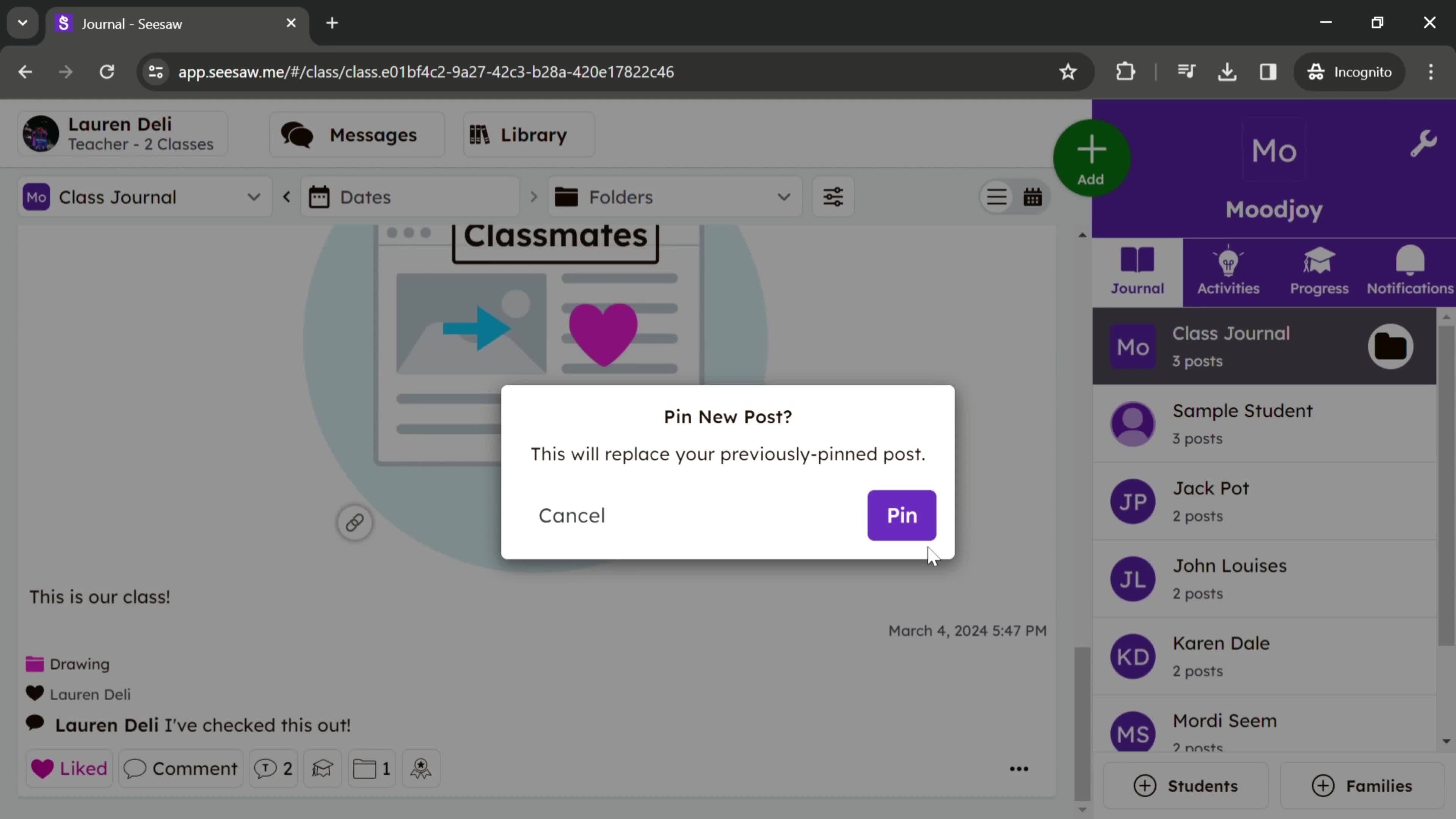
Task: Close the Journal - Seesaw tab
Action: pos(291,23)
